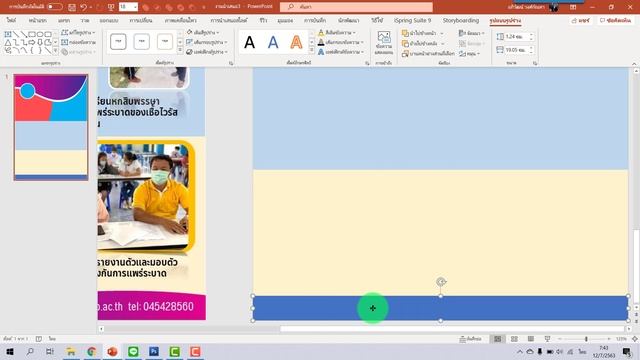
Task: Click the shape height field 1.24
Action: click(515, 37)
